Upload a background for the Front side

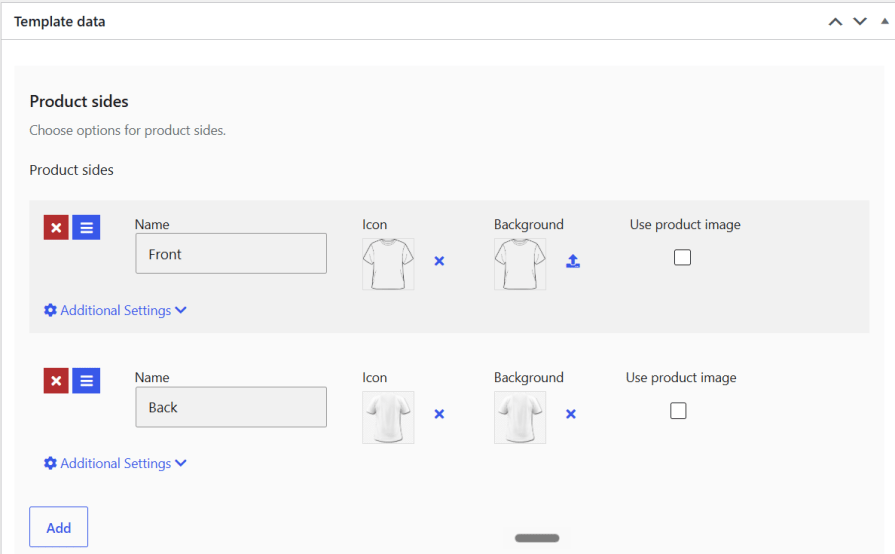point(573,261)
